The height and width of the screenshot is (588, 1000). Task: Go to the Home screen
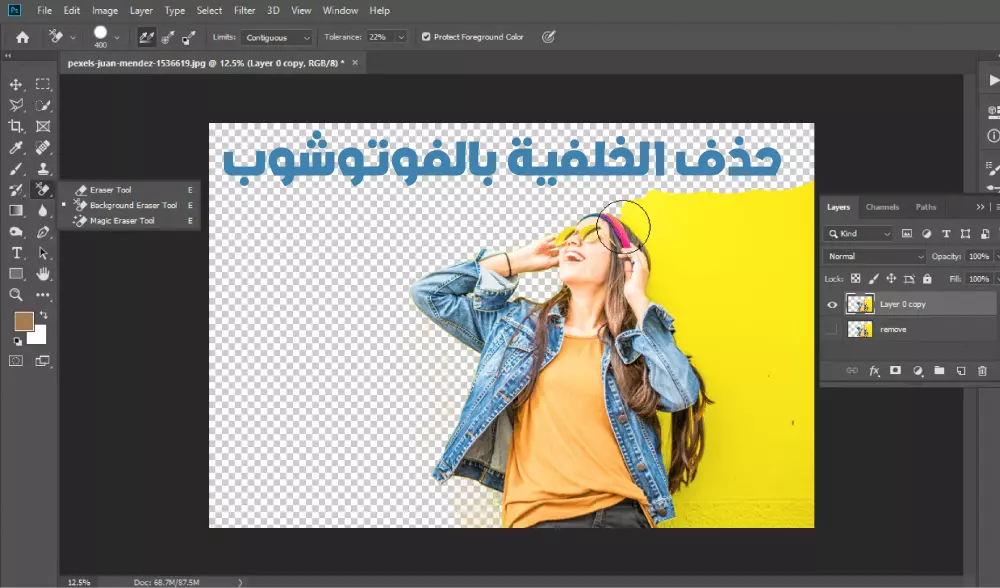tap(22, 37)
